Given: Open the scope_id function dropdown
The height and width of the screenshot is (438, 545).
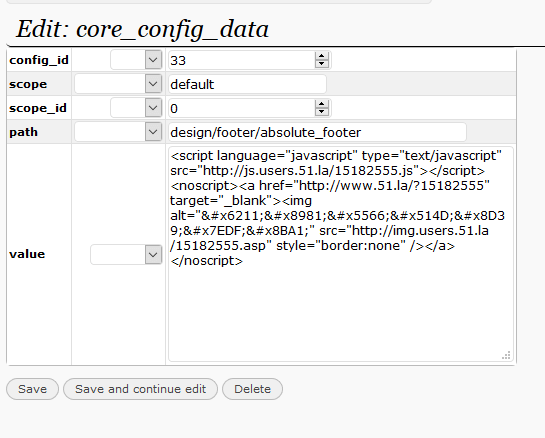Looking at the screenshot, I should [136, 108].
